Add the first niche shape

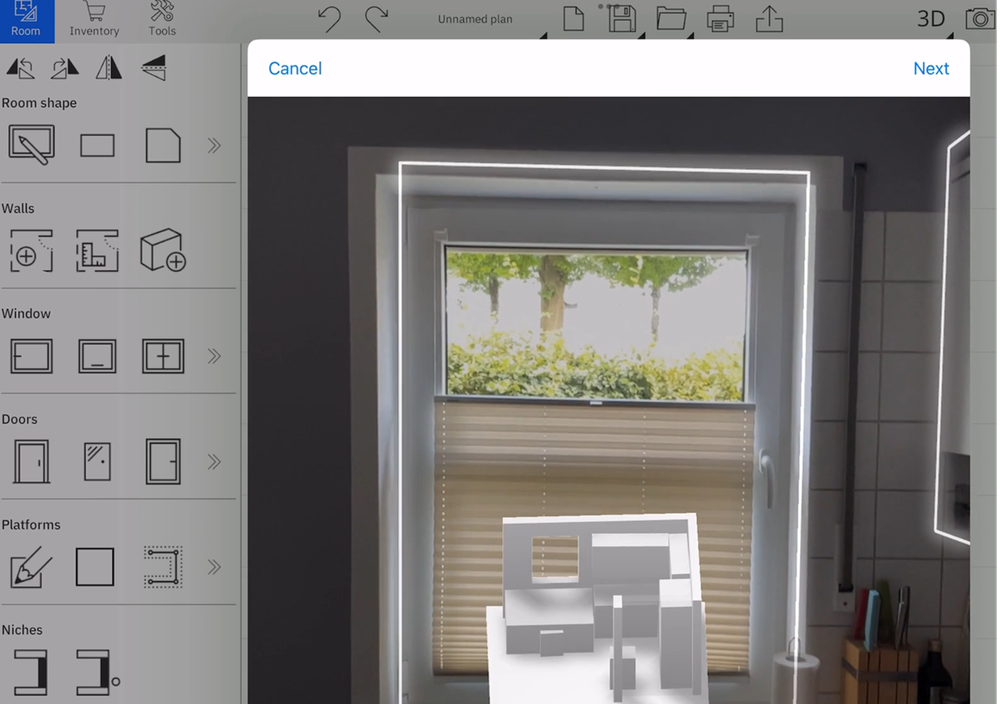coord(31,672)
